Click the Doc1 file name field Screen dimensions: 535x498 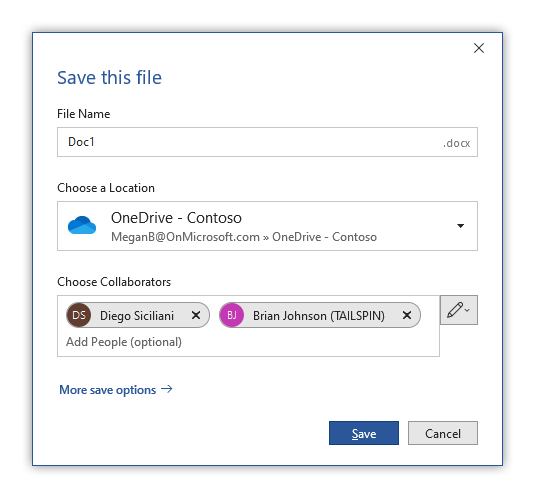click(267, 142)
